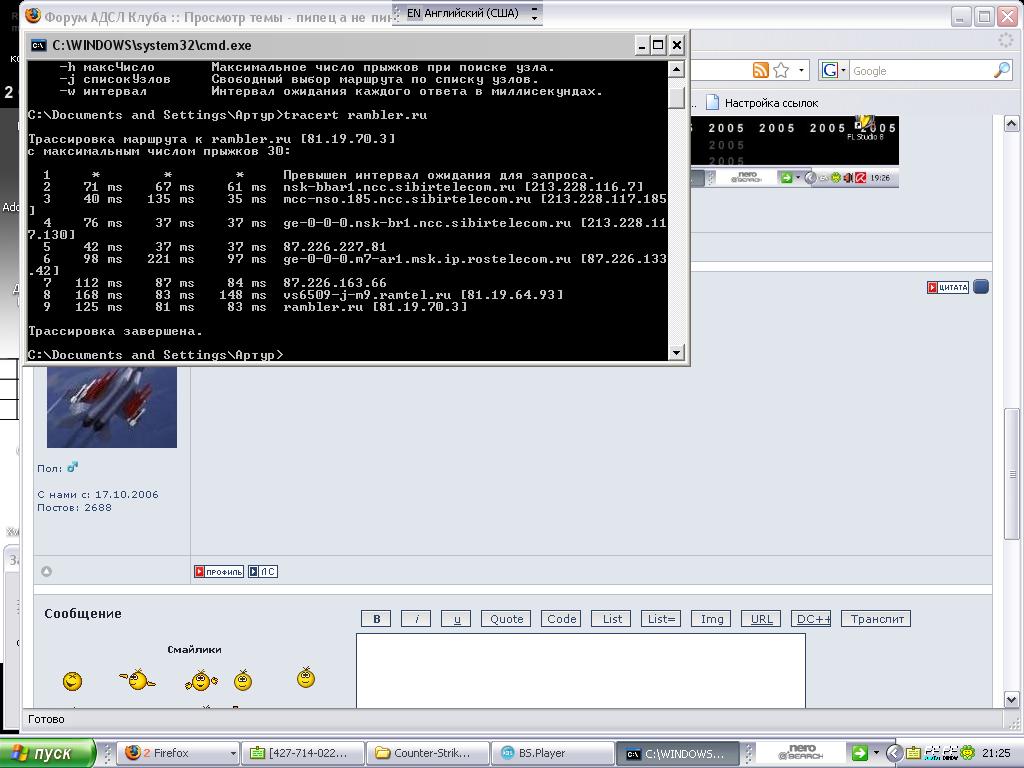This screenshot has width=1024, height=768.
Task: Open the 'Настройка ссылок' bookmark
Action: [x=762, y=103]
